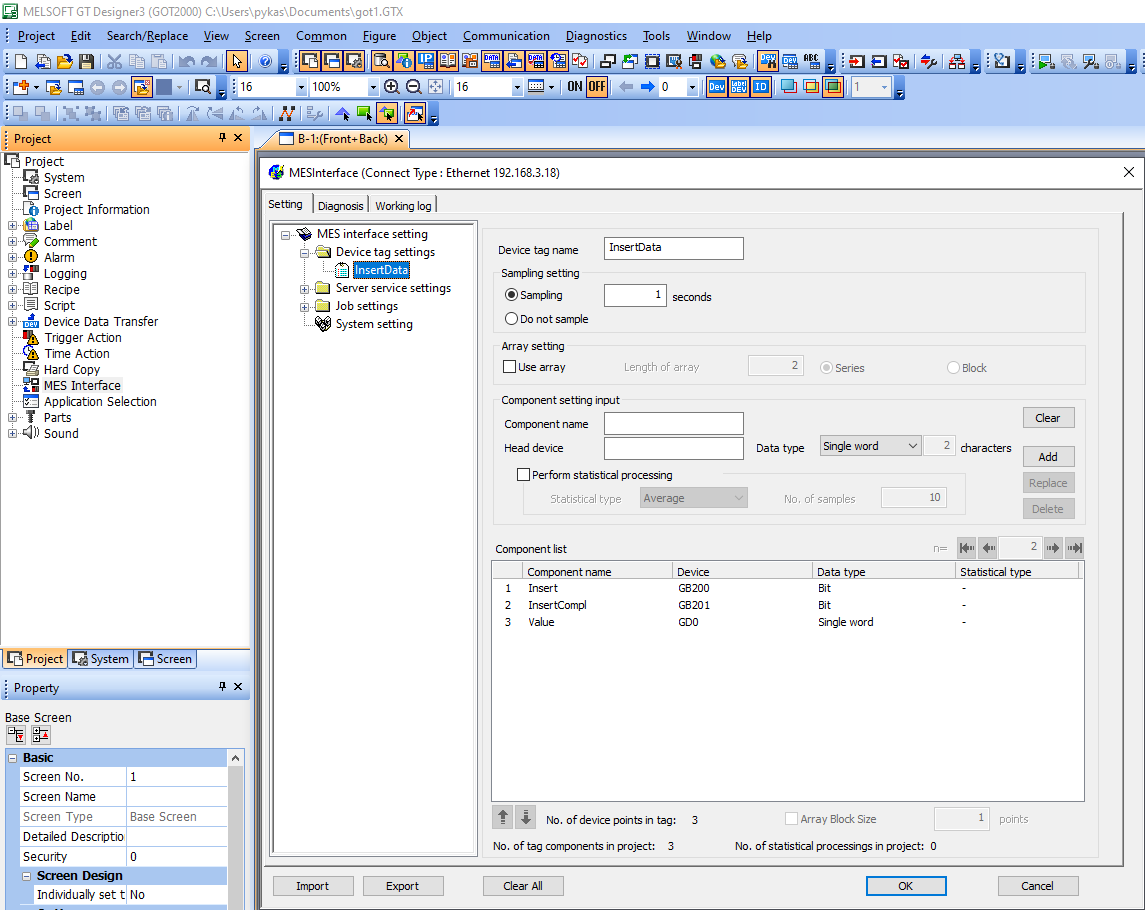The image size is (1145, 910).
Task: Click the zoom out magnifier icon
Action: 413,87
